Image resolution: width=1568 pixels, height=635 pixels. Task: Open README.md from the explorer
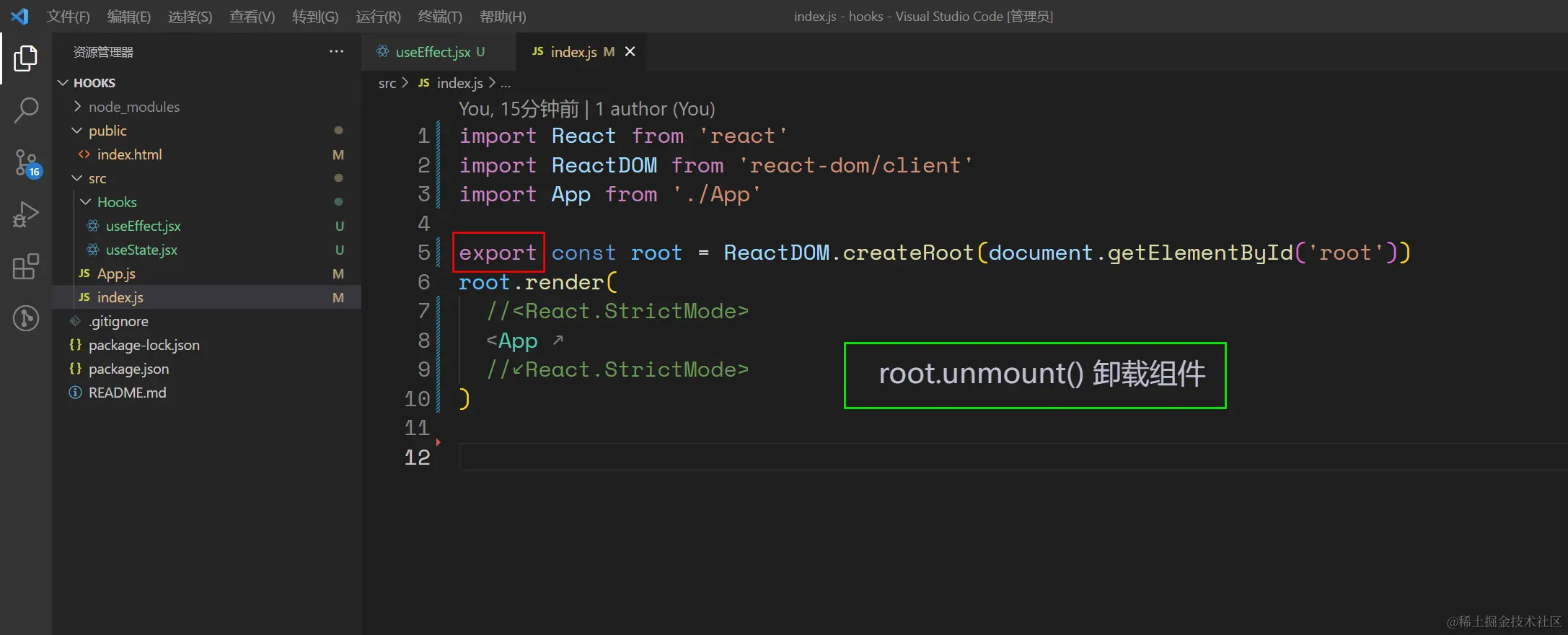[128, 393]
